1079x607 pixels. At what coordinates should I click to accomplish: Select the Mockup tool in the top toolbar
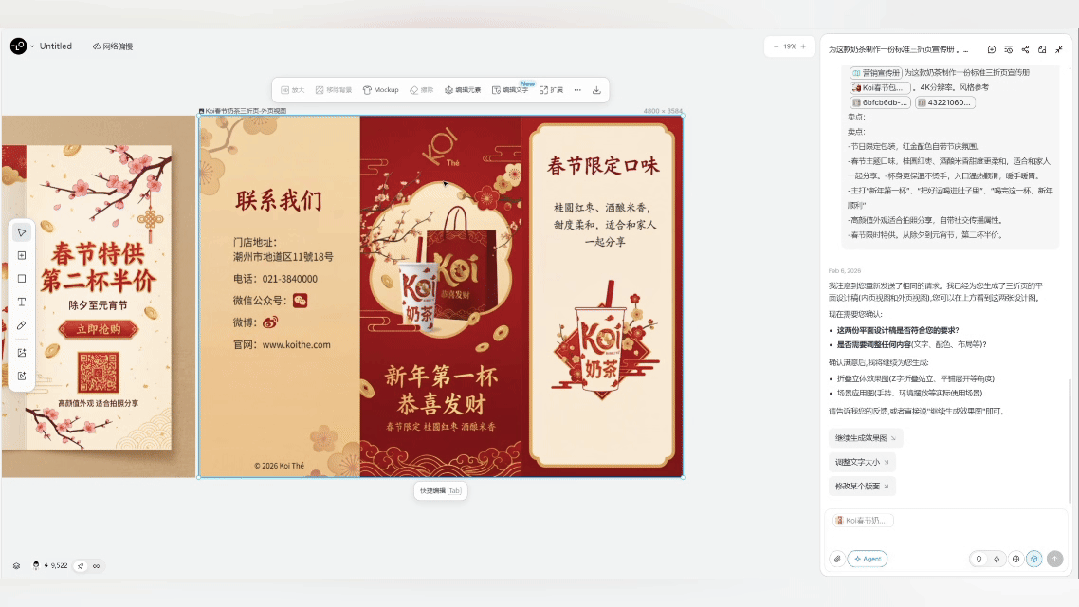click(382, 89)
